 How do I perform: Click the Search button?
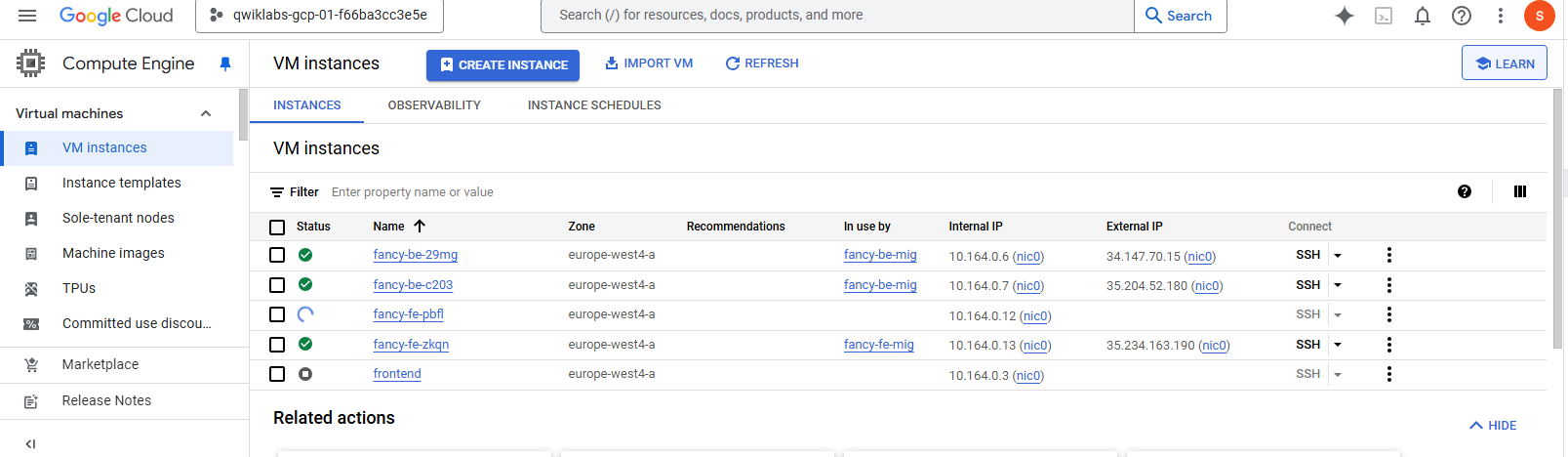[1179, 16]
